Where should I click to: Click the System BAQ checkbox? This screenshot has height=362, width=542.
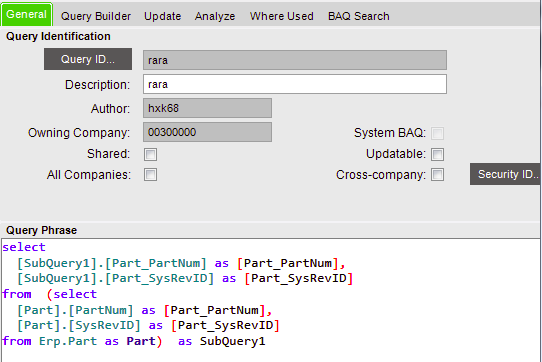coord(437,133)
